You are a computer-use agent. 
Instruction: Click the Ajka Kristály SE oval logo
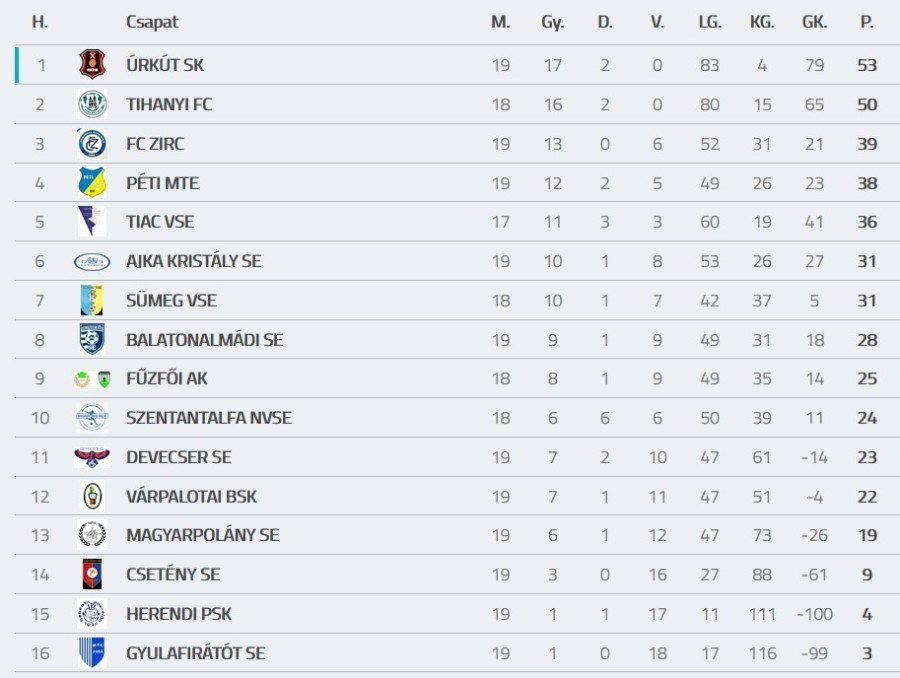pos(92,261)
